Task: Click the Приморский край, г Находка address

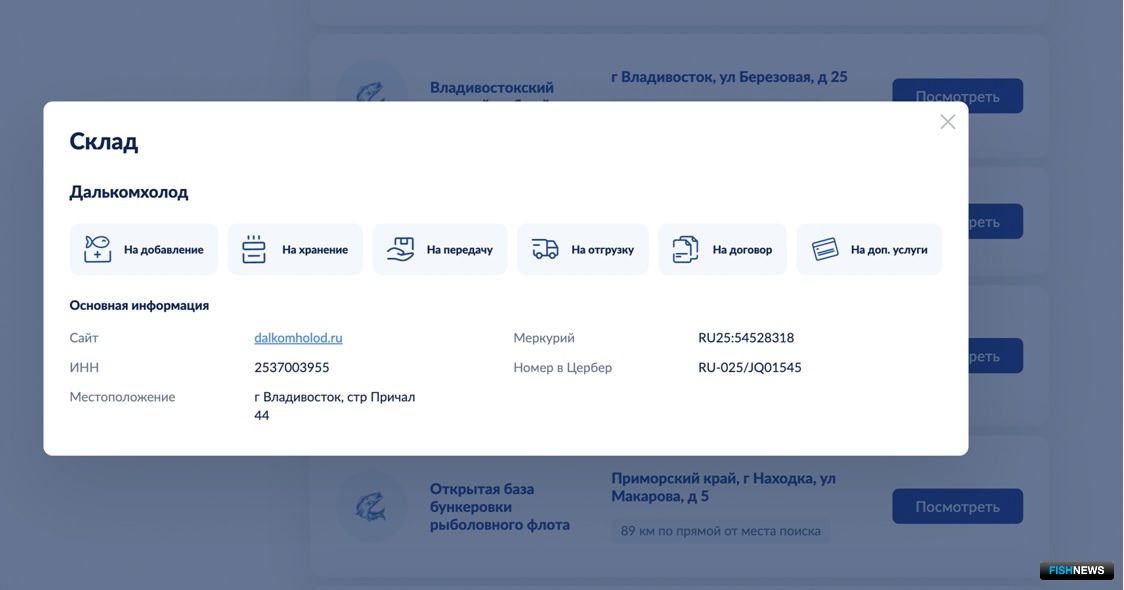Action: 723,487
